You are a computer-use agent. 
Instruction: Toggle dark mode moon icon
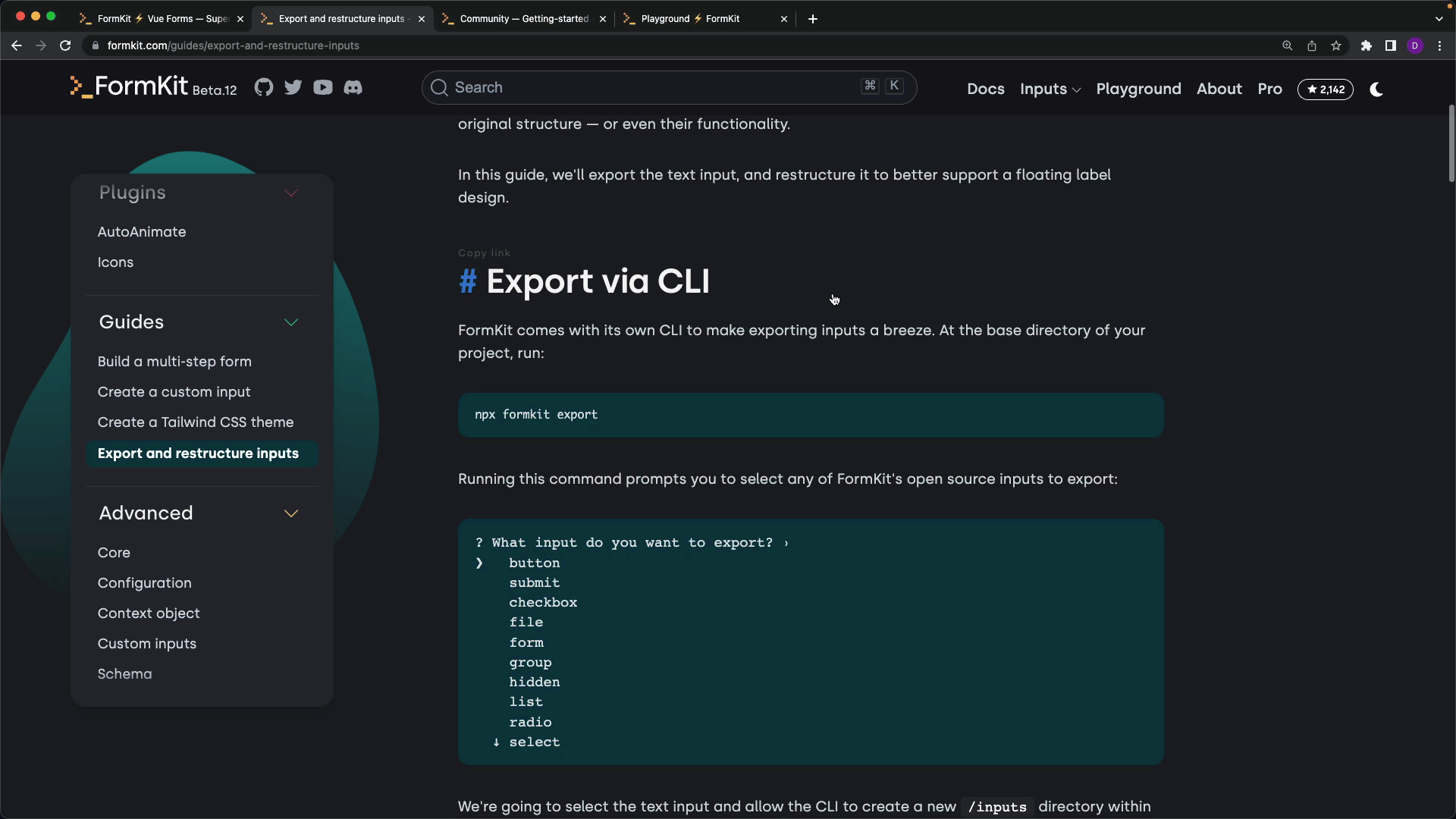point(1376,89)
